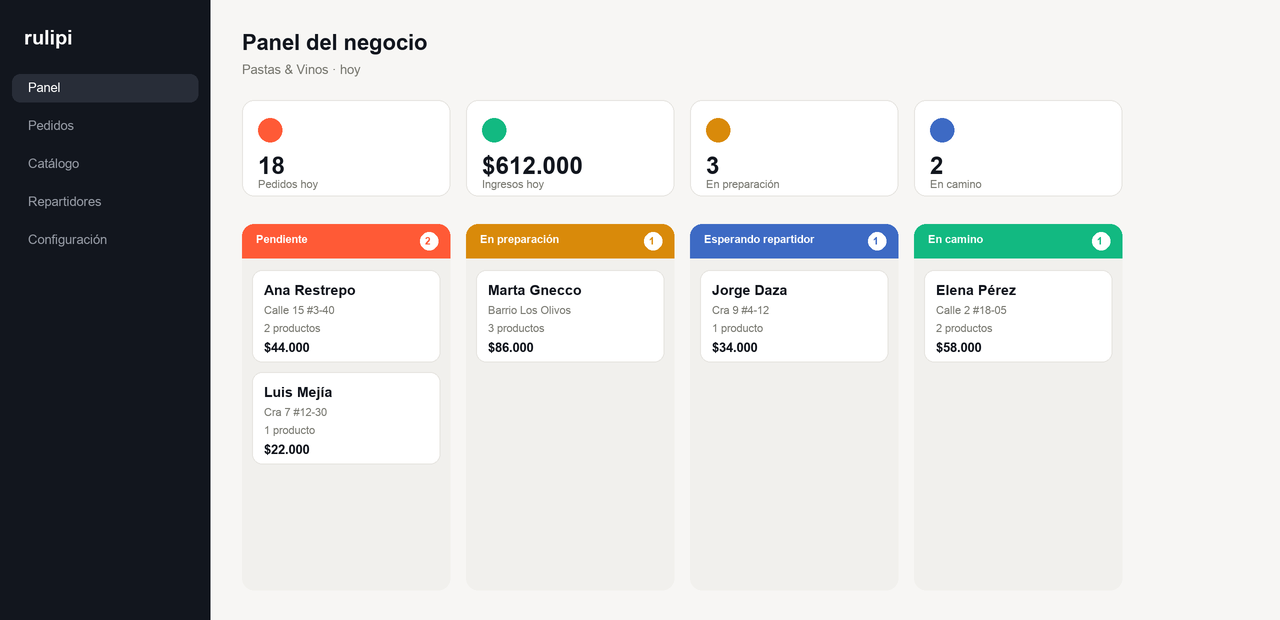Click the $34.000 order total
Screen dimensions: 1280x620
(735, 347)
